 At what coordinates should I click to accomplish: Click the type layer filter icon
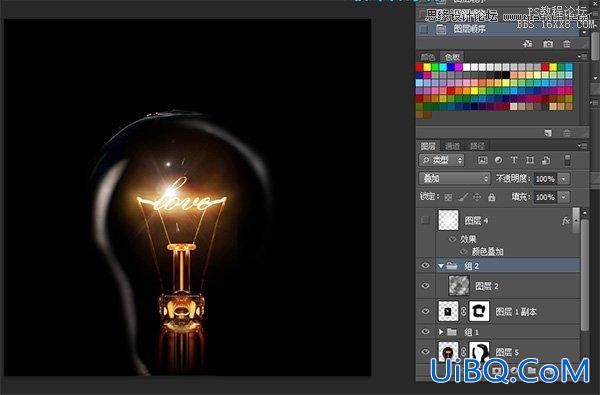coord(514,160)
